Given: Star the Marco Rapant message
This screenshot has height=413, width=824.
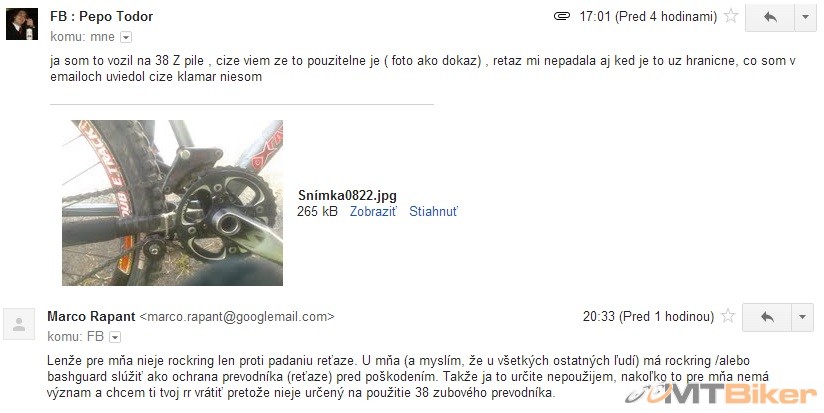Looking at the screenshot, I should [x=728, y=316].
